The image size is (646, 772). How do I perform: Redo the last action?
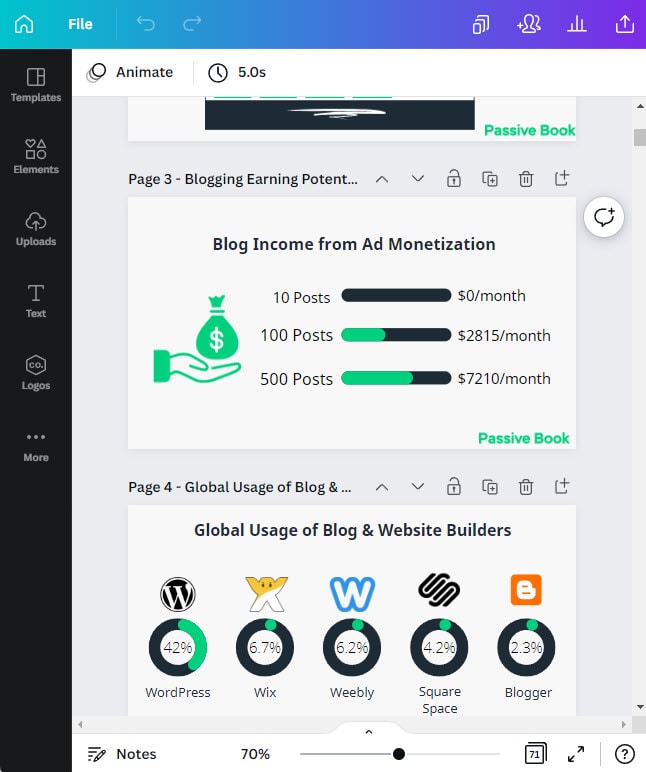pos(192,23)
